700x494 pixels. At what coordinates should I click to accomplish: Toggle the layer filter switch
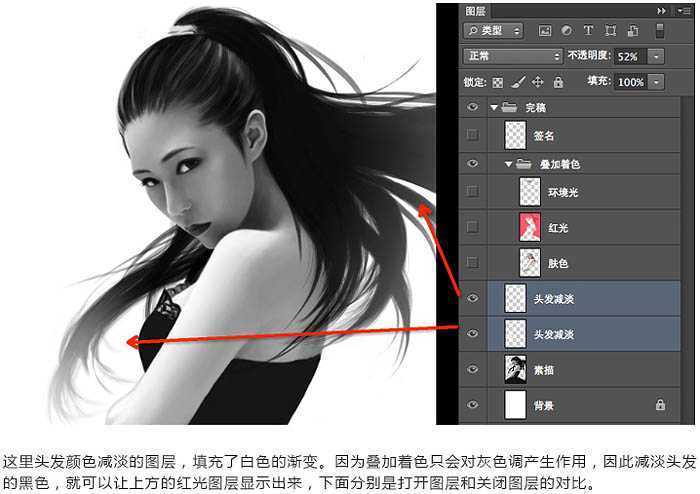point(659,31)
